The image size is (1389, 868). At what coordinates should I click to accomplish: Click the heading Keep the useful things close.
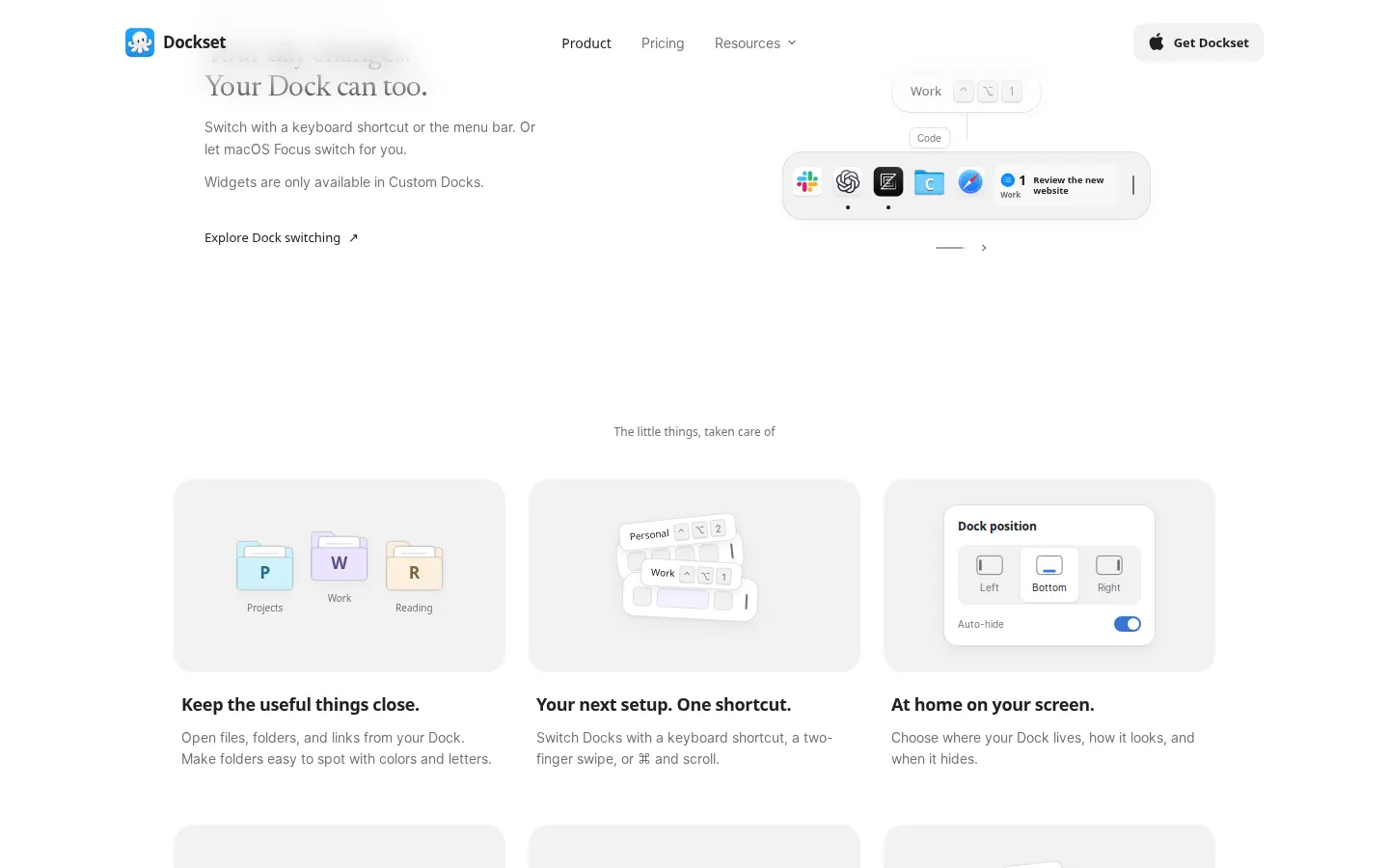point(300,705)
